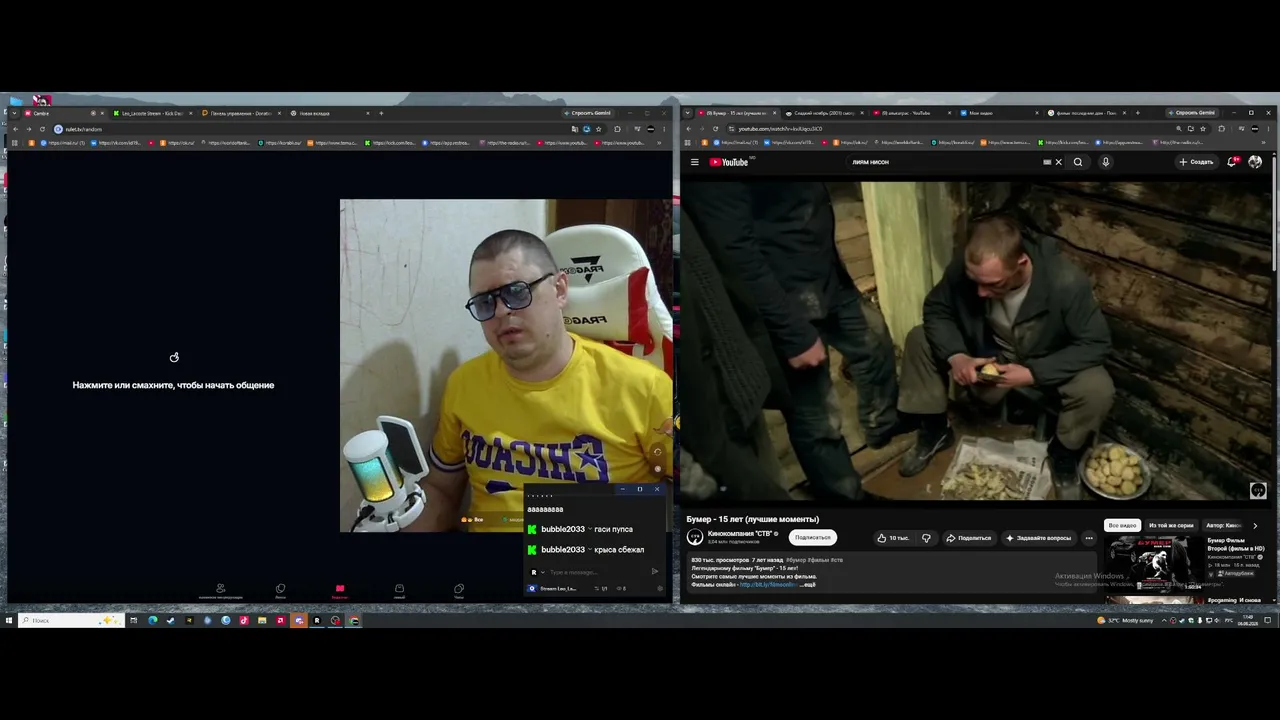Expand the description with ...ещё
Viewport: 1280px width, 720px height.
(x=809, y=584)
